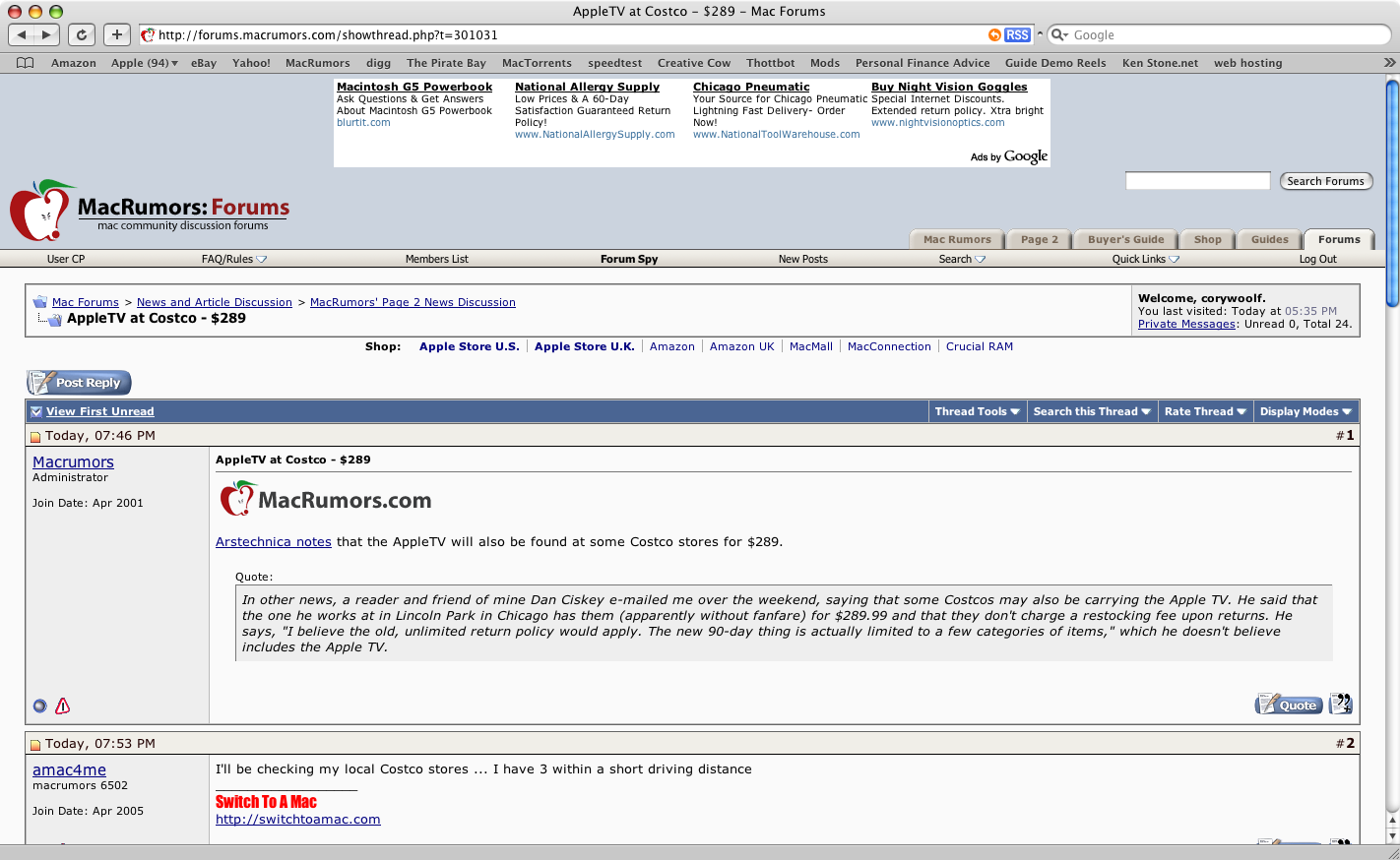
Task: Click scrollbar down arrow
Action: 1392,834
